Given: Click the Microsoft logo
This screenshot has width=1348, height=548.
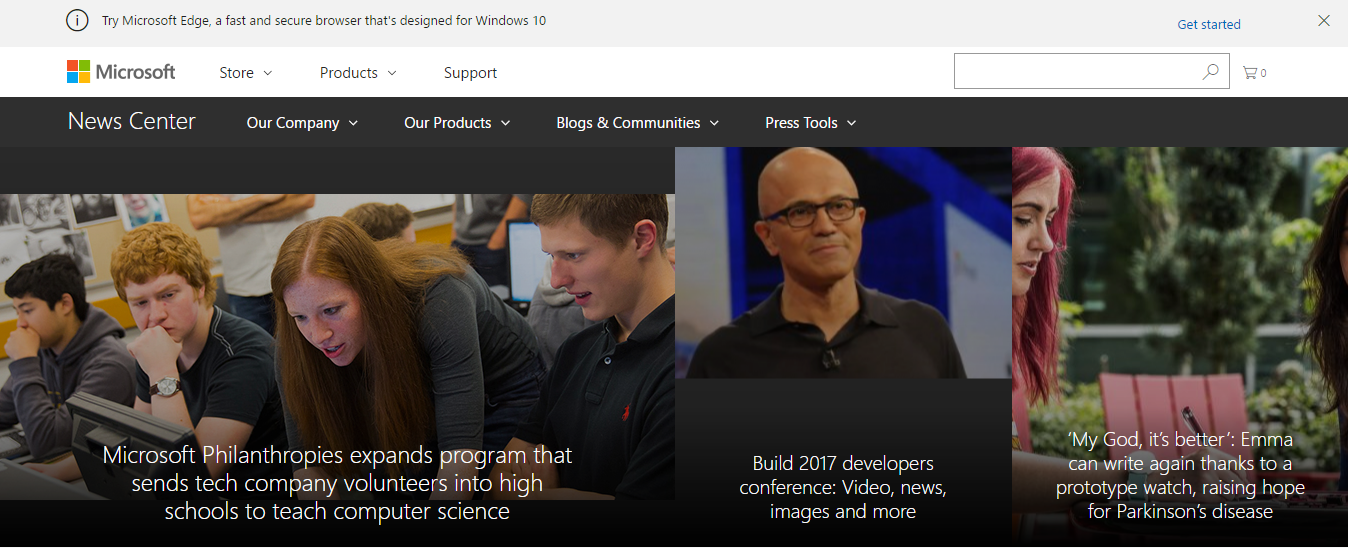Looking at the screenshot, I should click(121, 72).
